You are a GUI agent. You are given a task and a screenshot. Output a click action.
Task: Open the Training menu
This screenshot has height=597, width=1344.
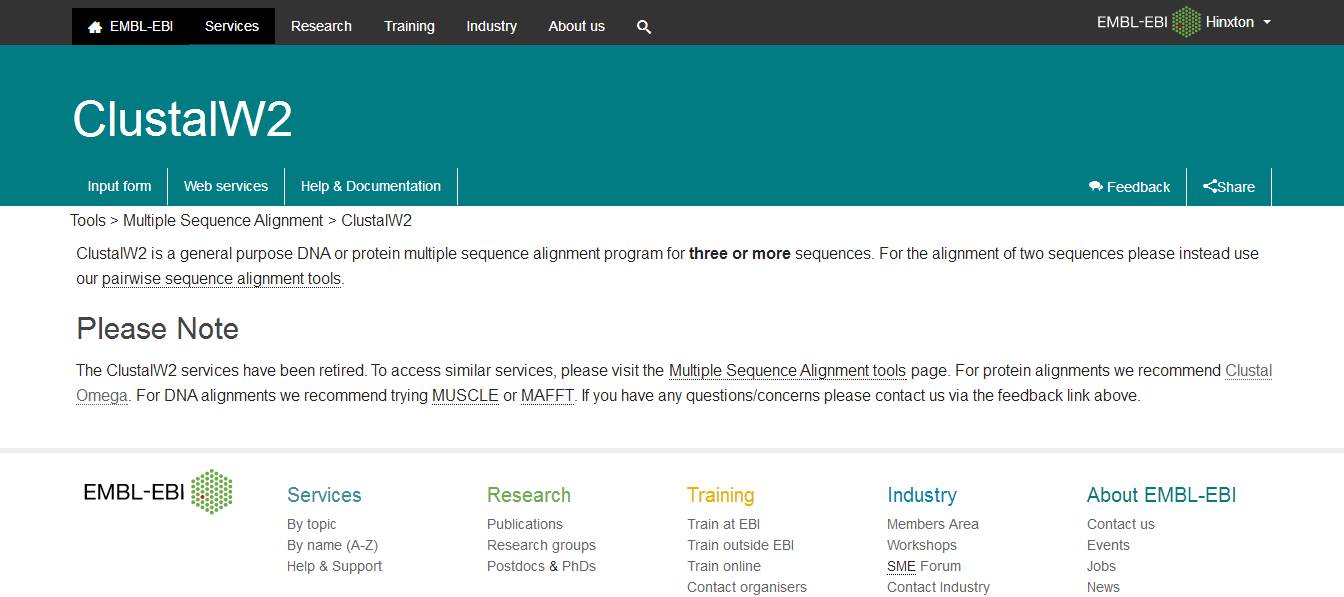(409, 26)
